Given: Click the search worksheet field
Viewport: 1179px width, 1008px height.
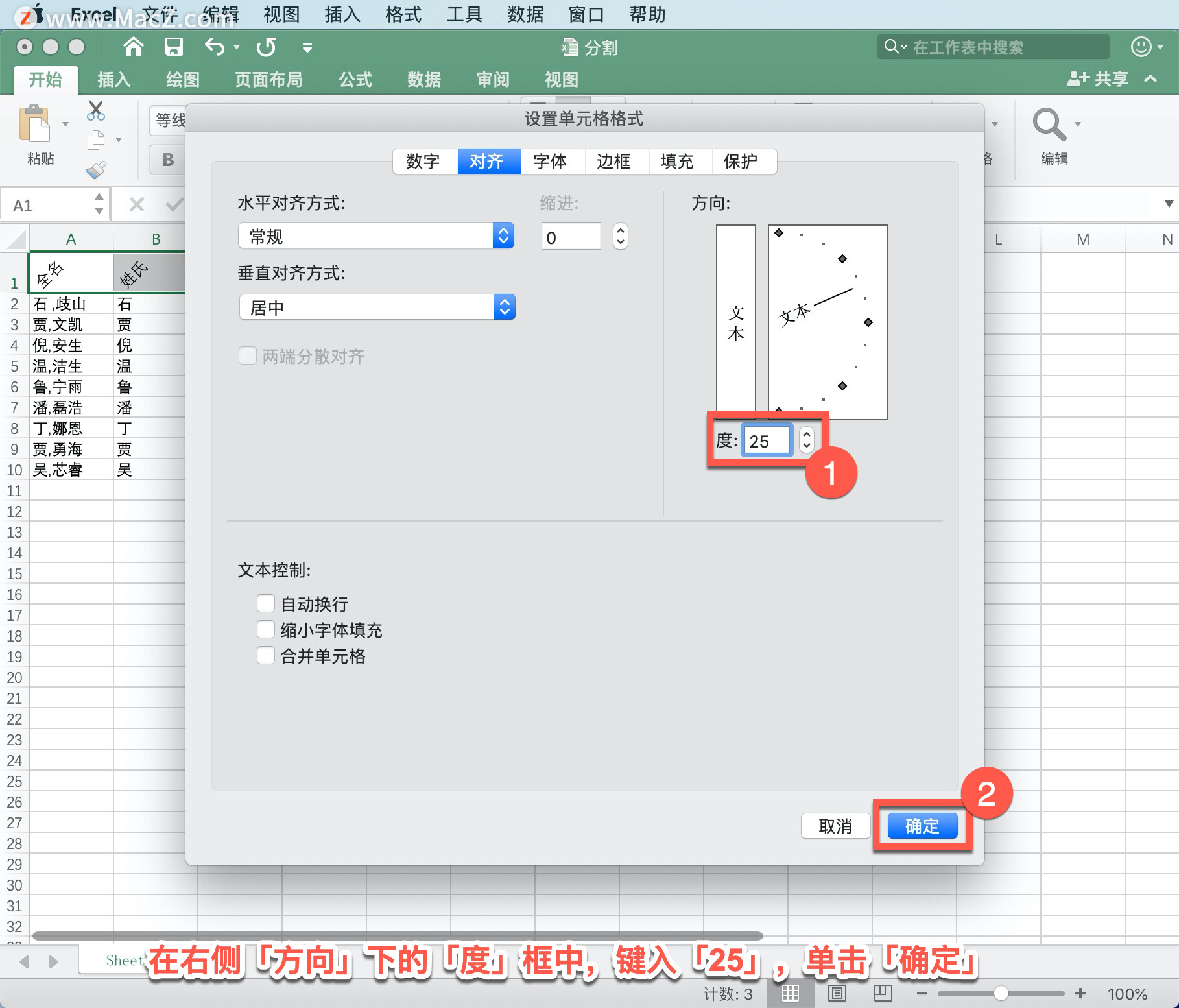Looking at the screenshot, I should click(x=994, y=47).
